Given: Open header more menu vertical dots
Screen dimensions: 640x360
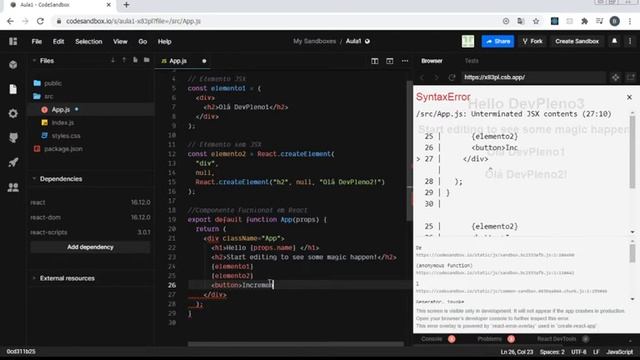Looking at the screenshot, I should click(x=630, y=41).
